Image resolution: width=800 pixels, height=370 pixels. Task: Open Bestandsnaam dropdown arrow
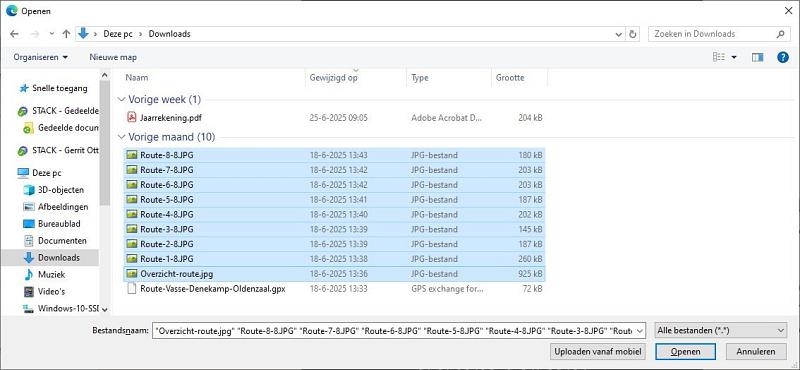click(640, 331)
